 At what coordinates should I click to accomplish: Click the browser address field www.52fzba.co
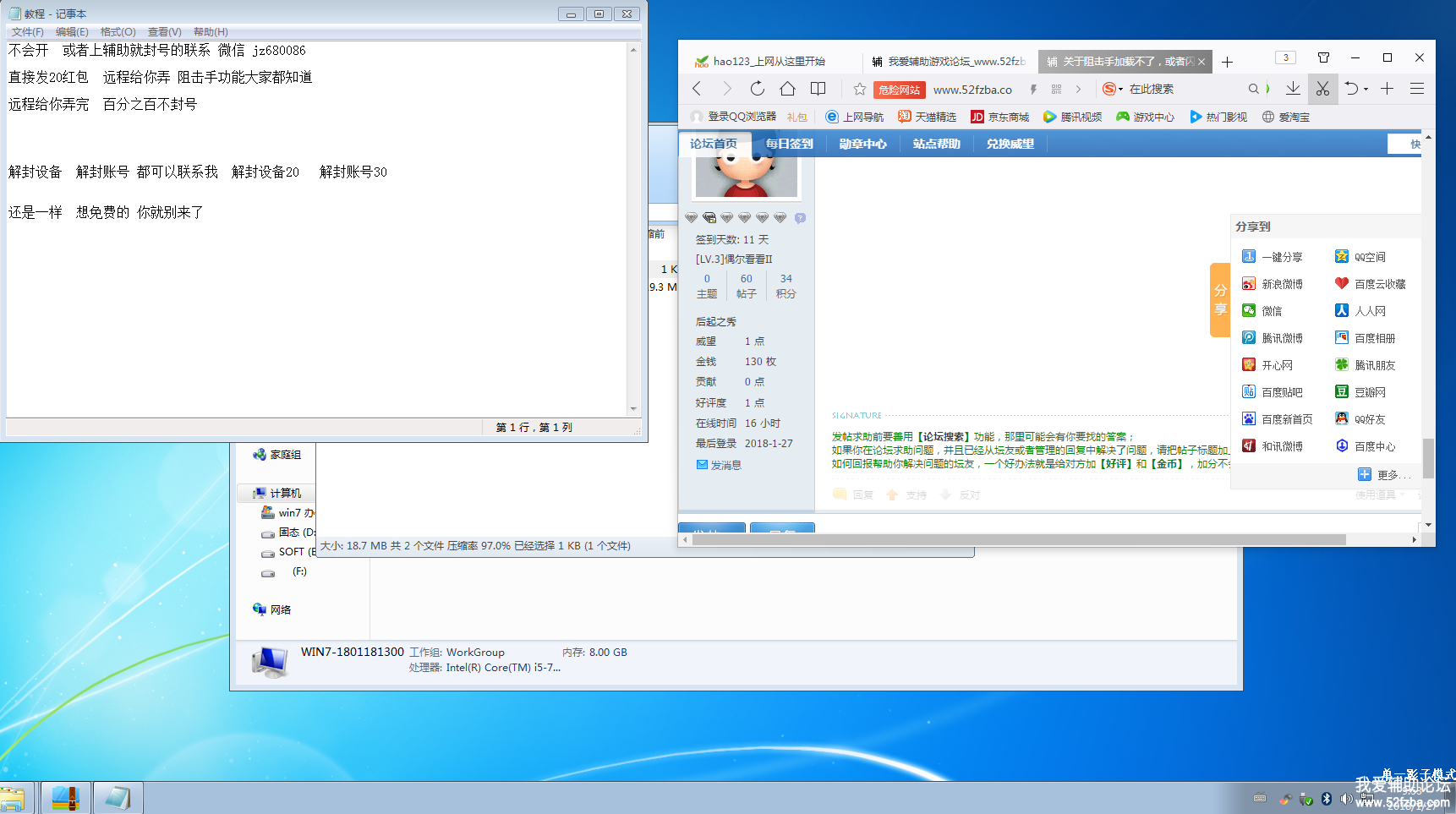pos(972,90)
